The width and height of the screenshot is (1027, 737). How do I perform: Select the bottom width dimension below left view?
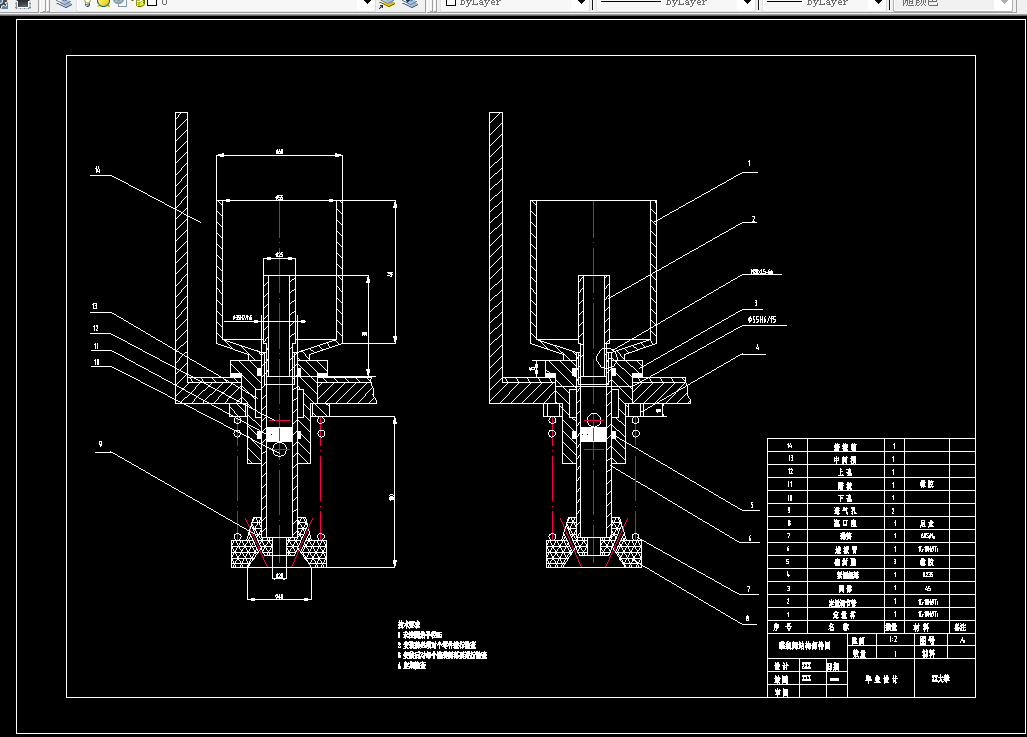pyautogui.click(x=279, y=596)
